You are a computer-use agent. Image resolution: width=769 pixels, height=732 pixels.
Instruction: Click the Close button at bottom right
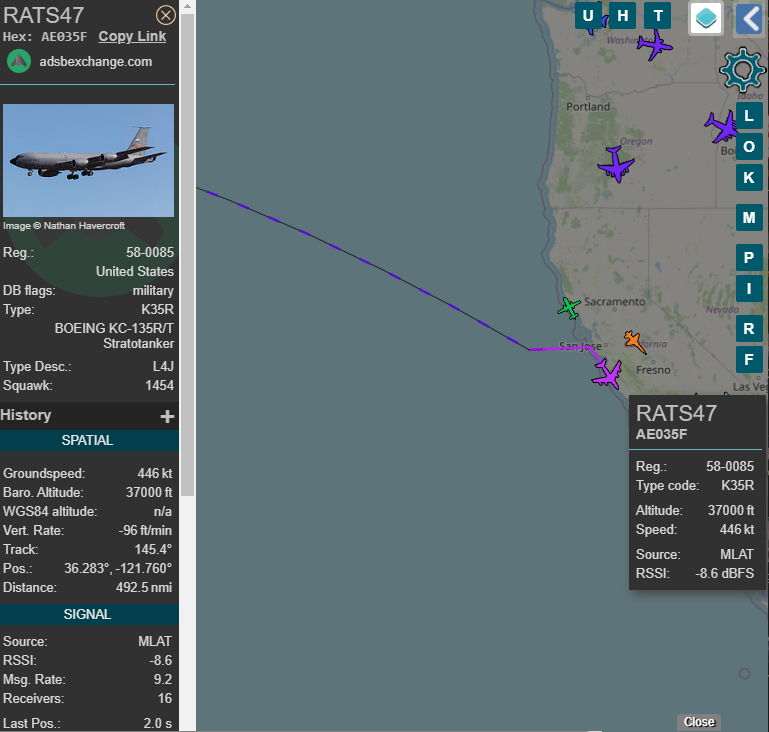[699, 722]
